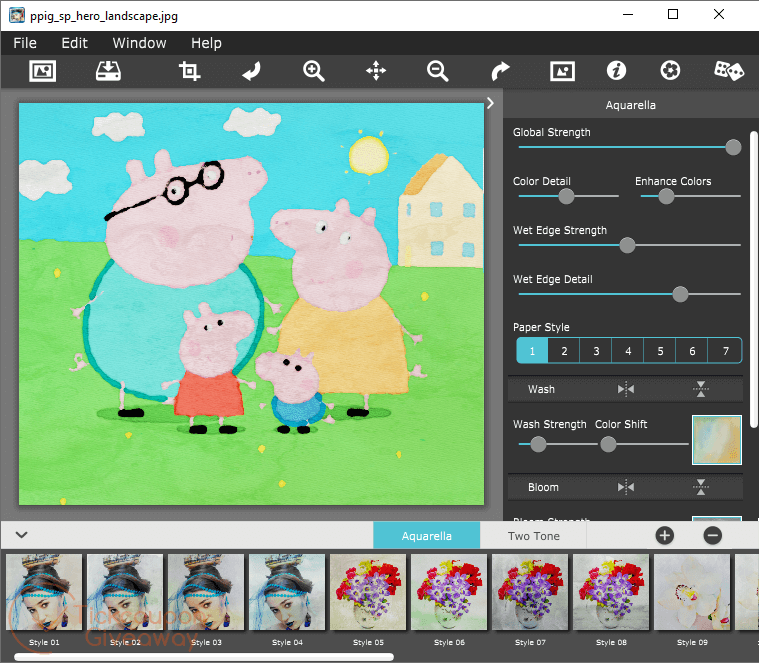Remove a preset with the minus icon
Viewport: 759px width, 663px height.
coord(713,535)
